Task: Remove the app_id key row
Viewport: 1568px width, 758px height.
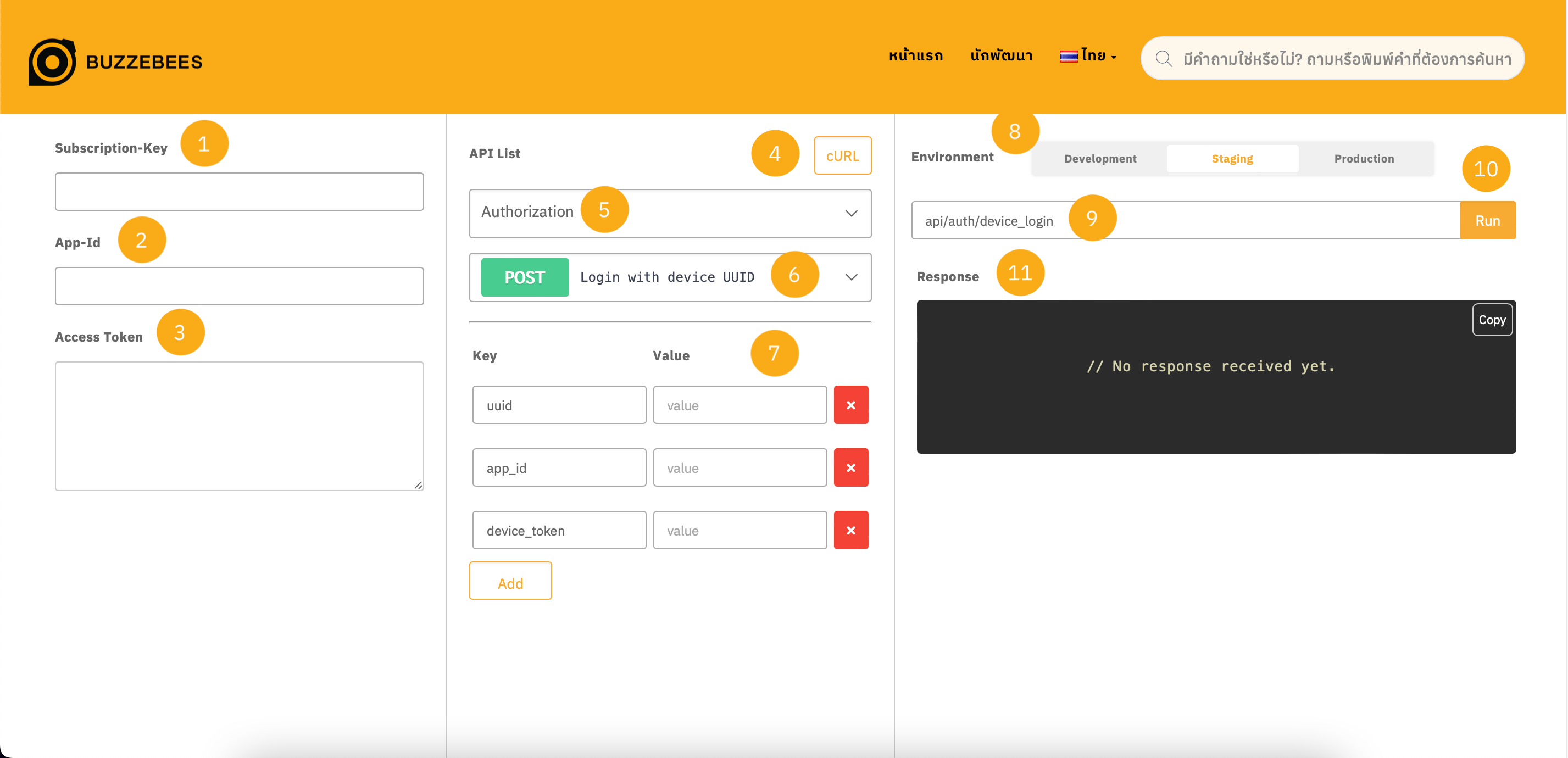Action: [850, 467]
